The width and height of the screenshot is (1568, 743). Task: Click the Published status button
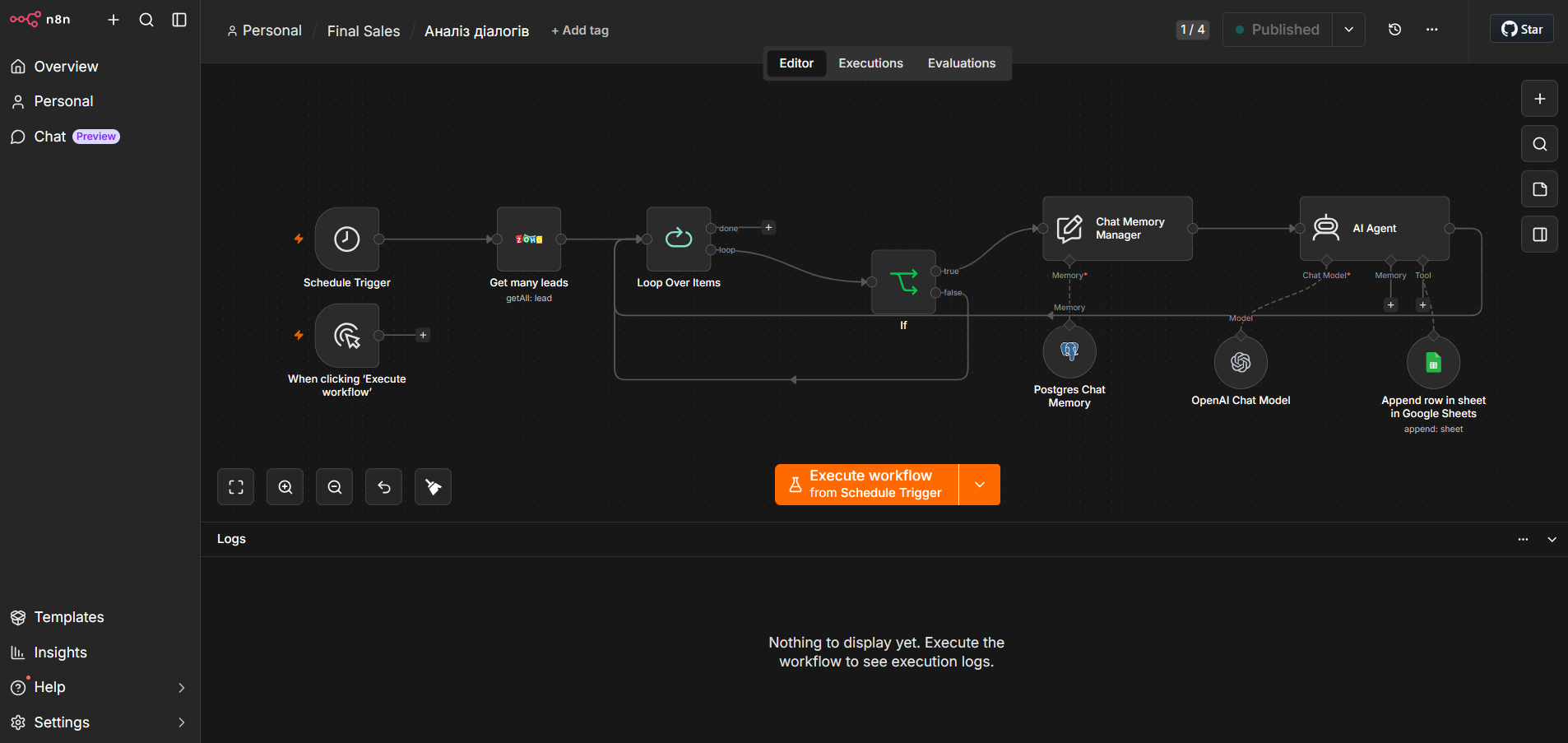click(x=1277, y=30)
